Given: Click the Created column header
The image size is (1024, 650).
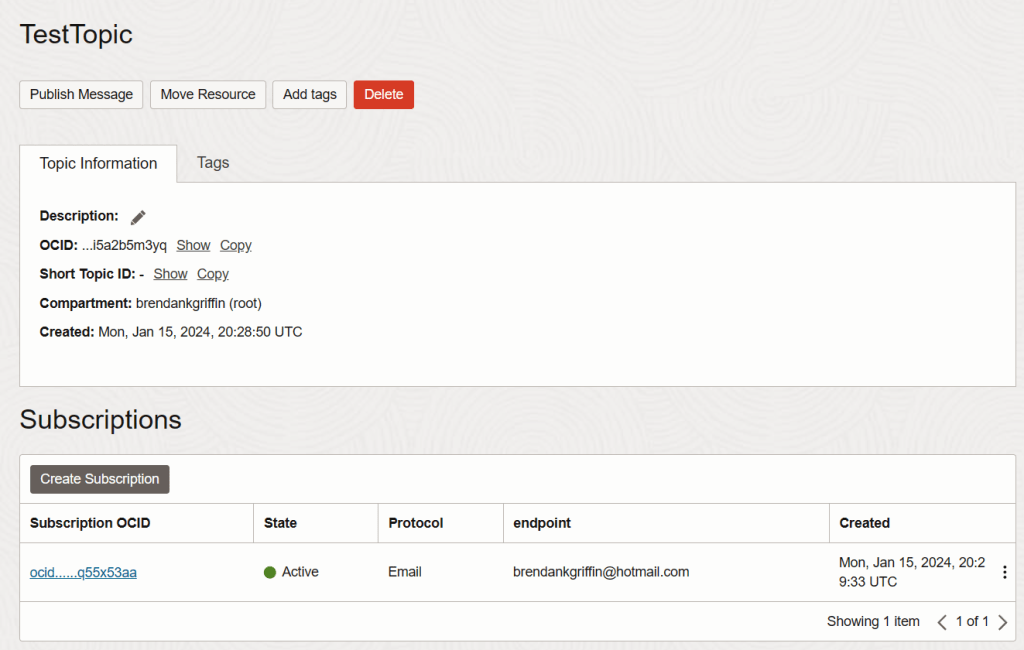Looking at the screenshot, I should [x=864, y=523].
